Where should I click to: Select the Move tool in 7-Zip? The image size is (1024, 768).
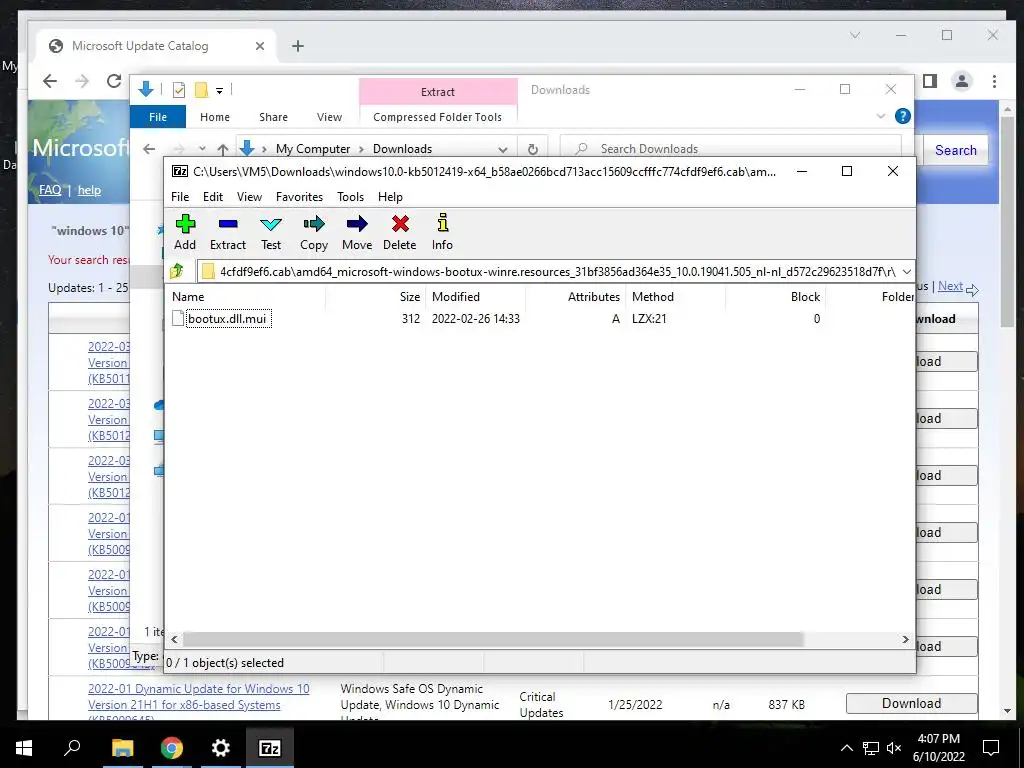click(357, 232)
